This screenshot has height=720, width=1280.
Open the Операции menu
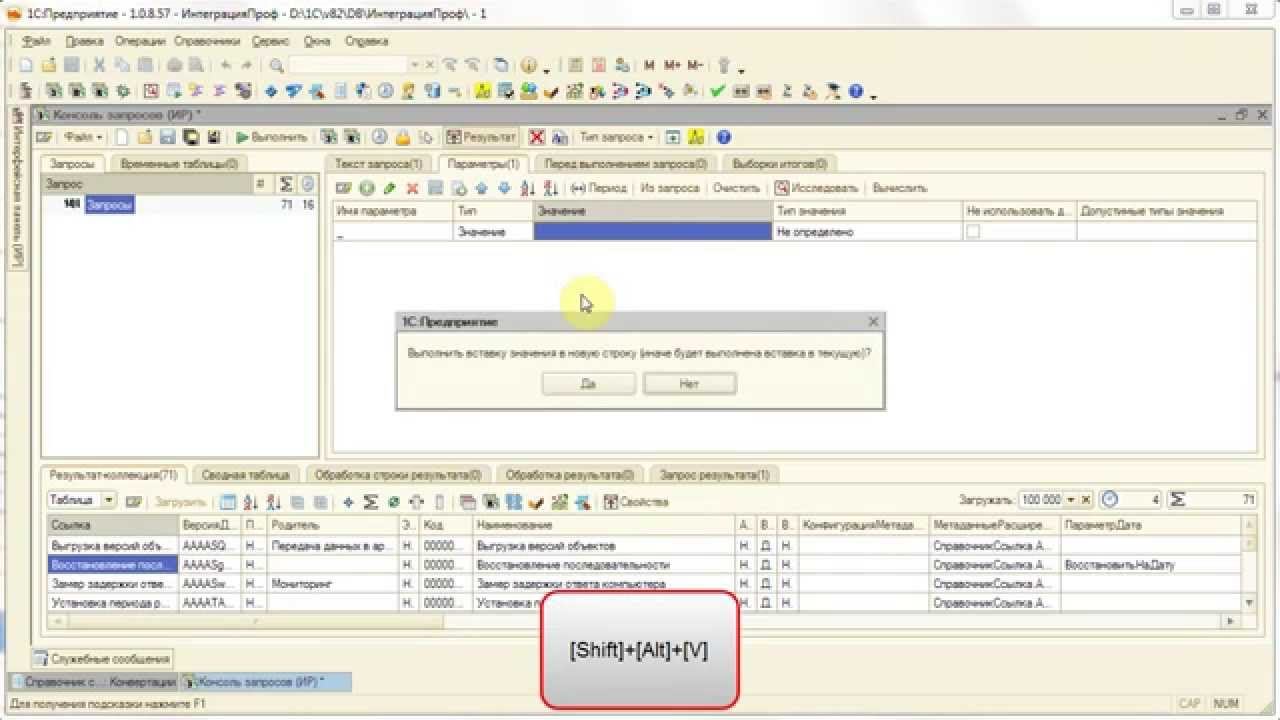tap(140, 41)
